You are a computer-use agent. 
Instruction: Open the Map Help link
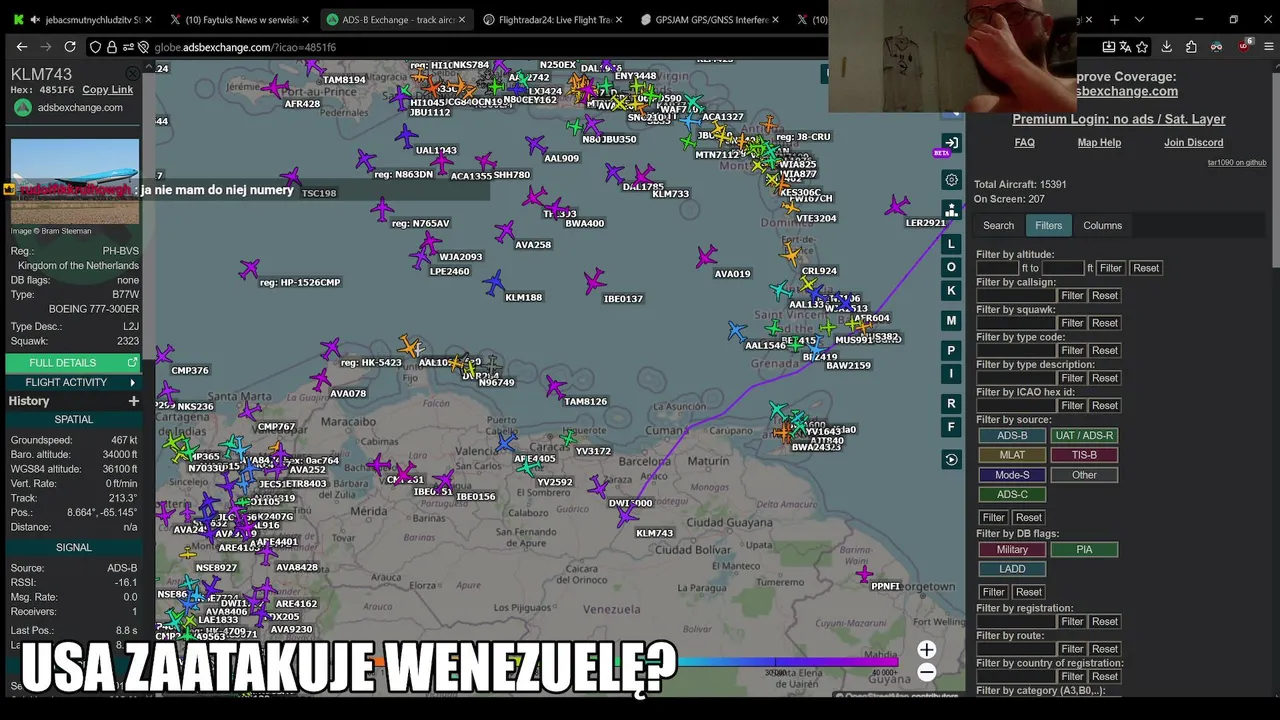pos(1099,143)
